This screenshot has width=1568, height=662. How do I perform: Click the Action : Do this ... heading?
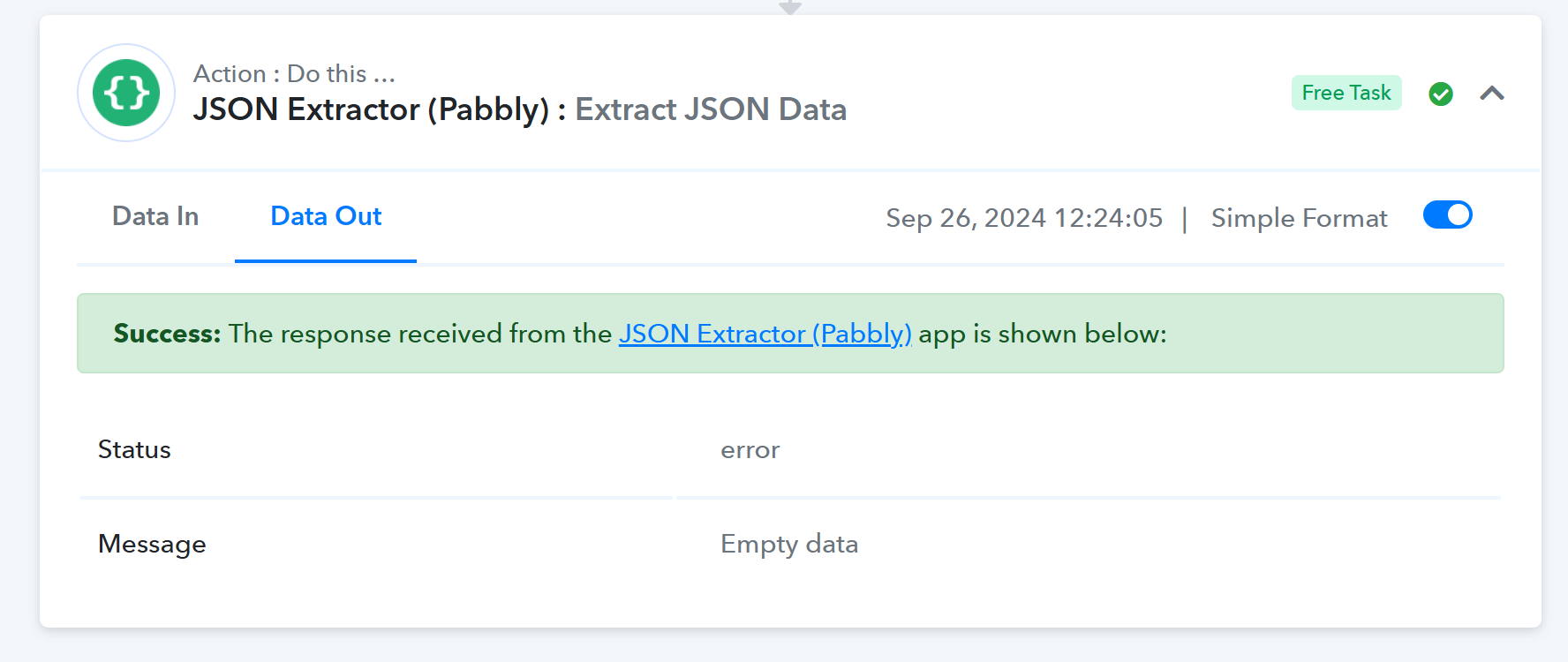(x=294, y=73)
